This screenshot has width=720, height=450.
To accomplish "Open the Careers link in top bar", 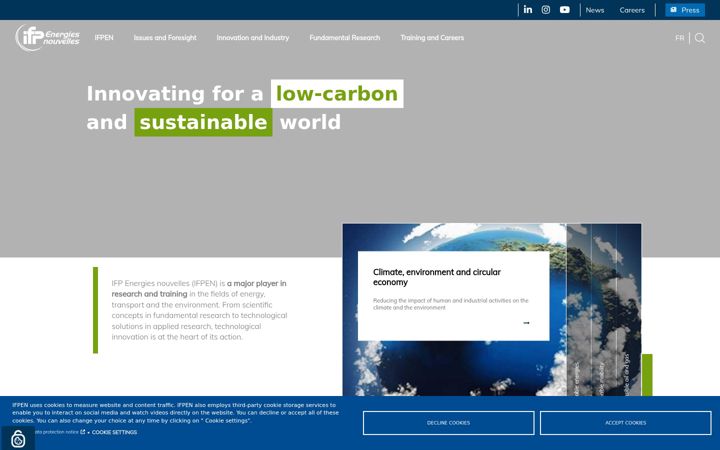I will pos(632,10).
